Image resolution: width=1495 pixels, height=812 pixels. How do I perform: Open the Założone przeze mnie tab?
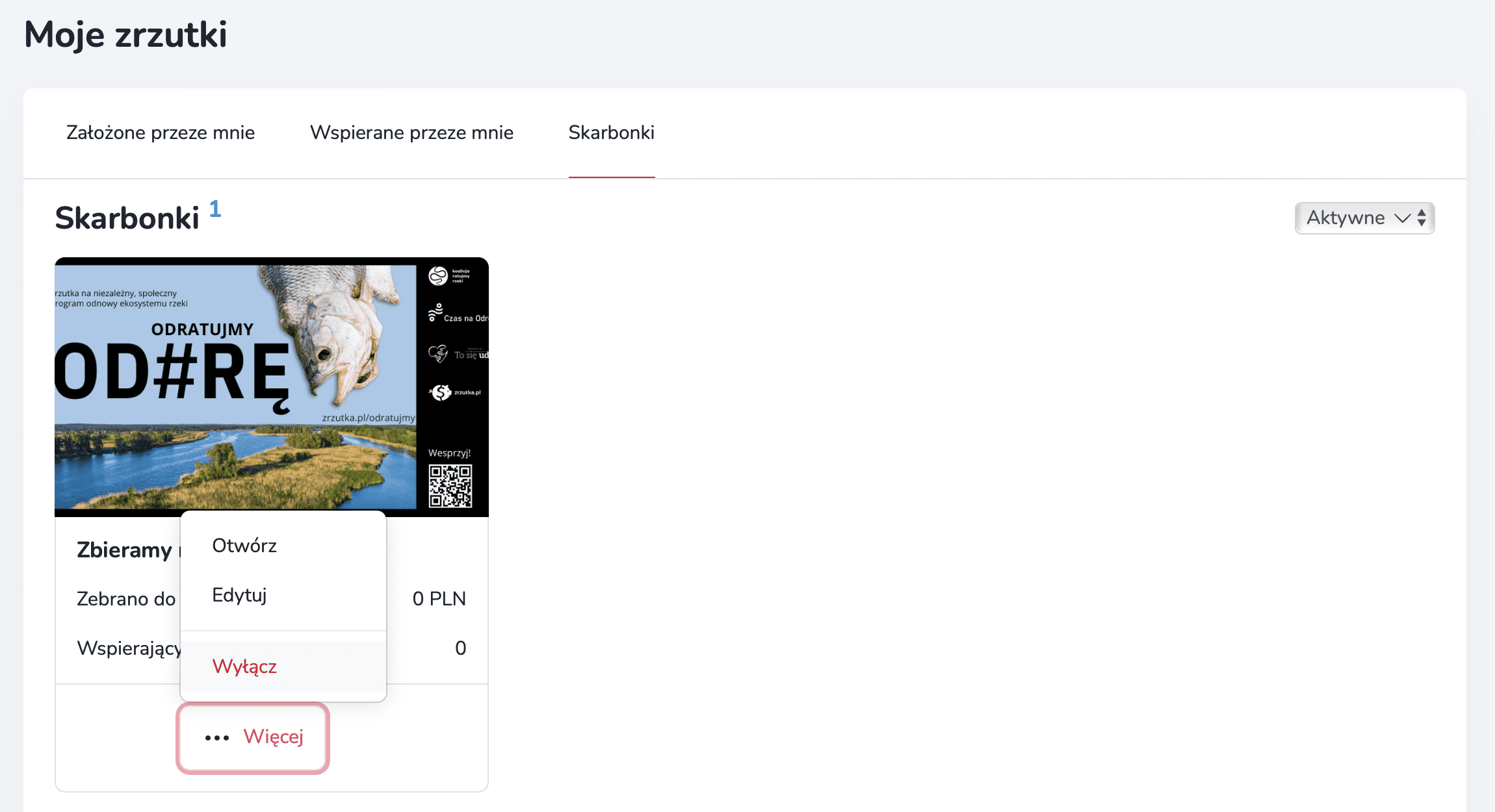[161, 133]
